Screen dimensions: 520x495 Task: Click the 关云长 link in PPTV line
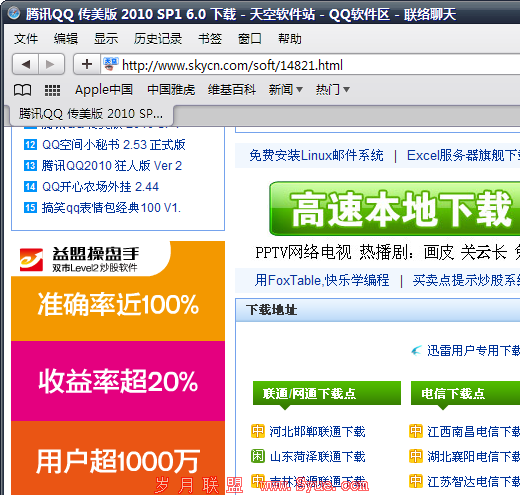click(x=484, y=252)
